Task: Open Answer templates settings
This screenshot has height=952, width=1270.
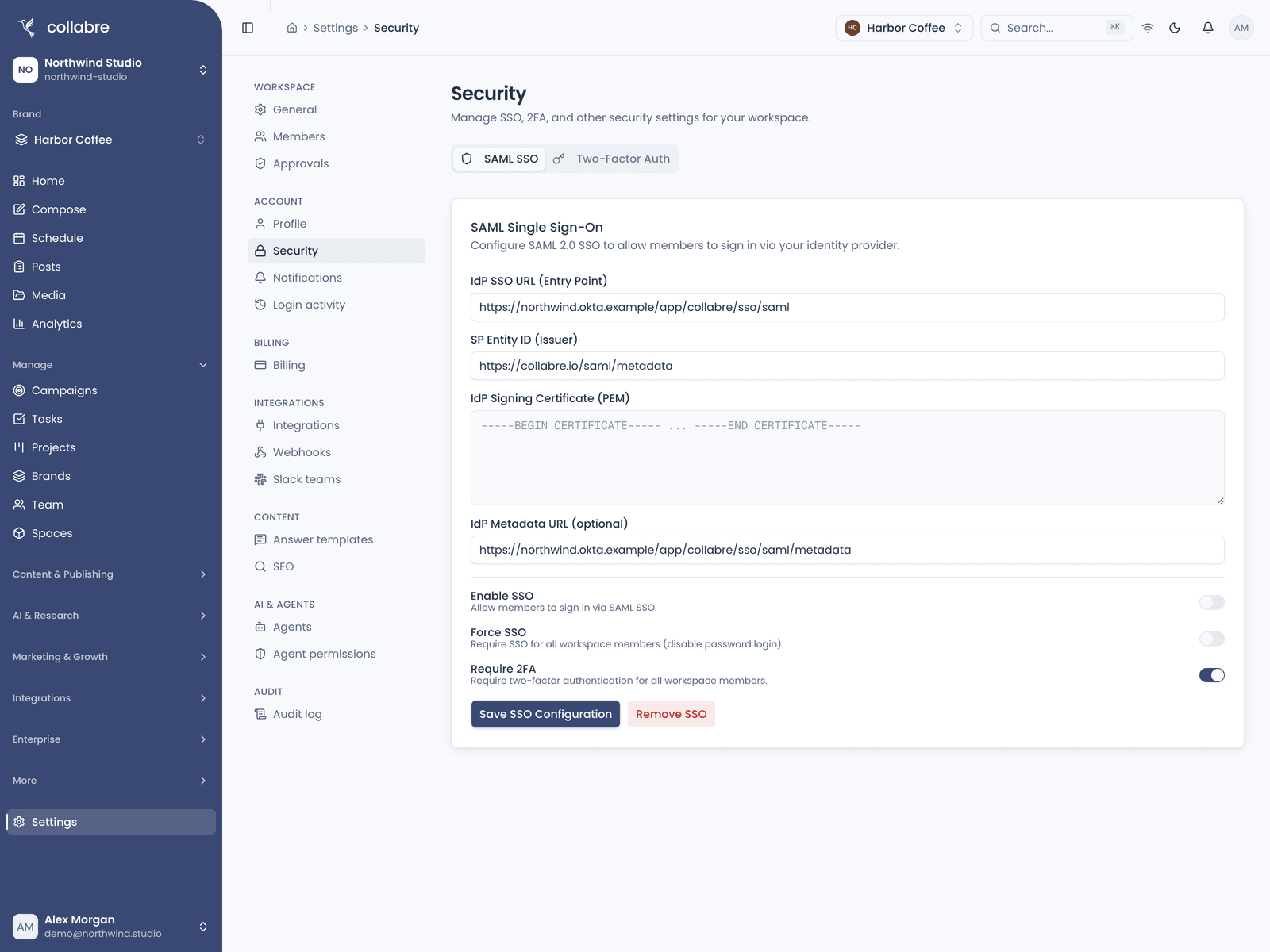Action: (x=337, y=539)
